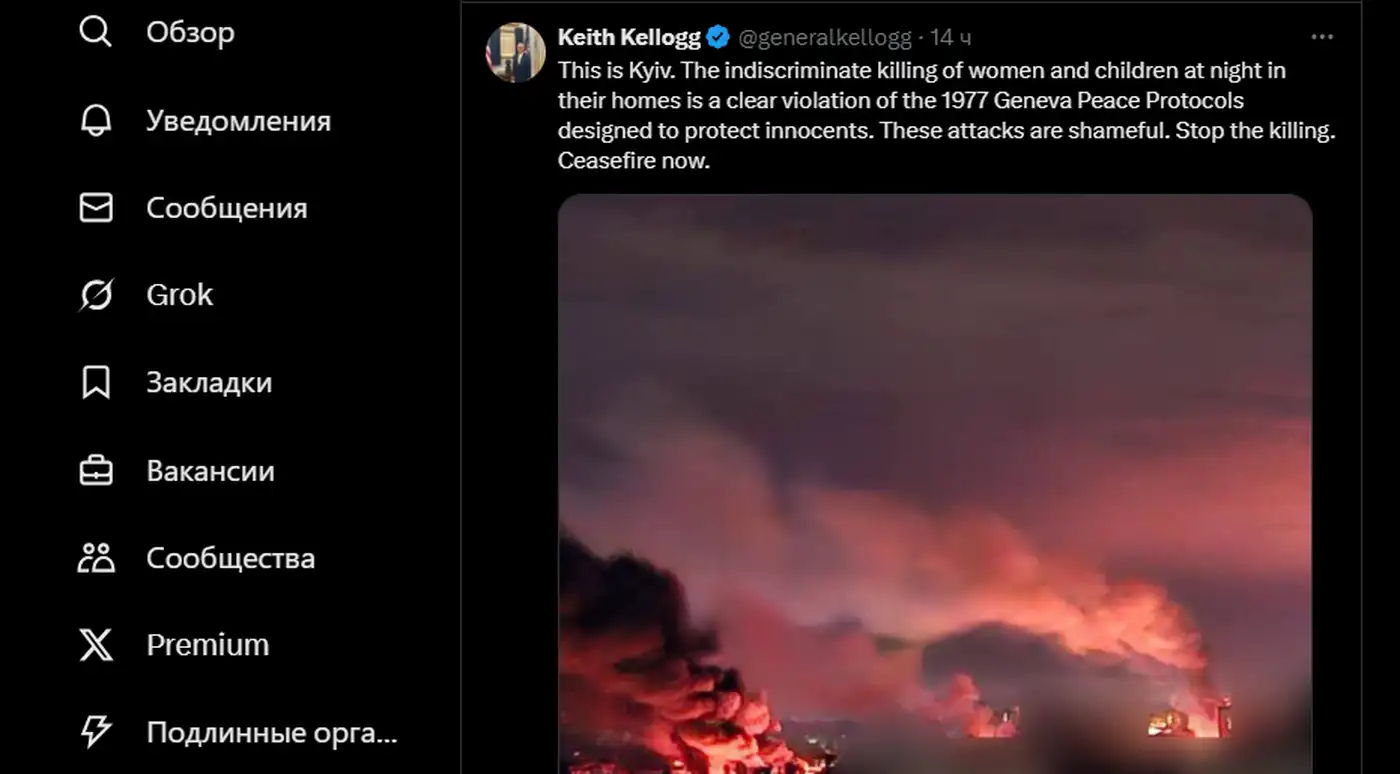Click the 14 ч tweet timestamp
This screenshot has width=1400, height=774.
coord(951,38)
